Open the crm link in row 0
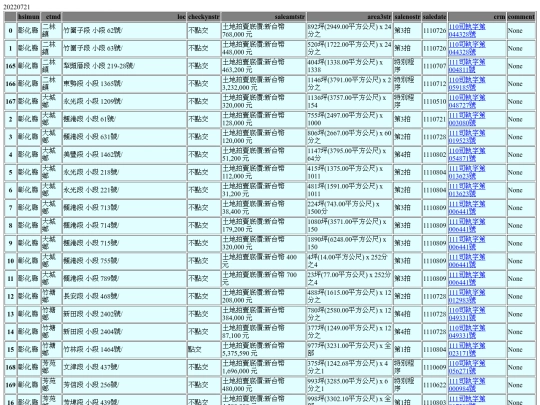This screenshot has height=405, width=540. coord(467,31)
